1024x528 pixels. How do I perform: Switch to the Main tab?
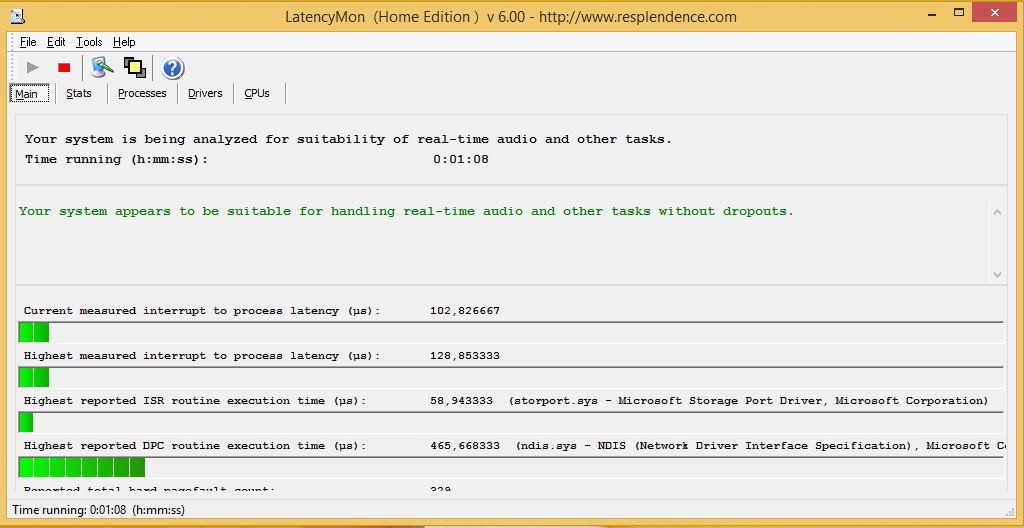[x=29, y=93]
